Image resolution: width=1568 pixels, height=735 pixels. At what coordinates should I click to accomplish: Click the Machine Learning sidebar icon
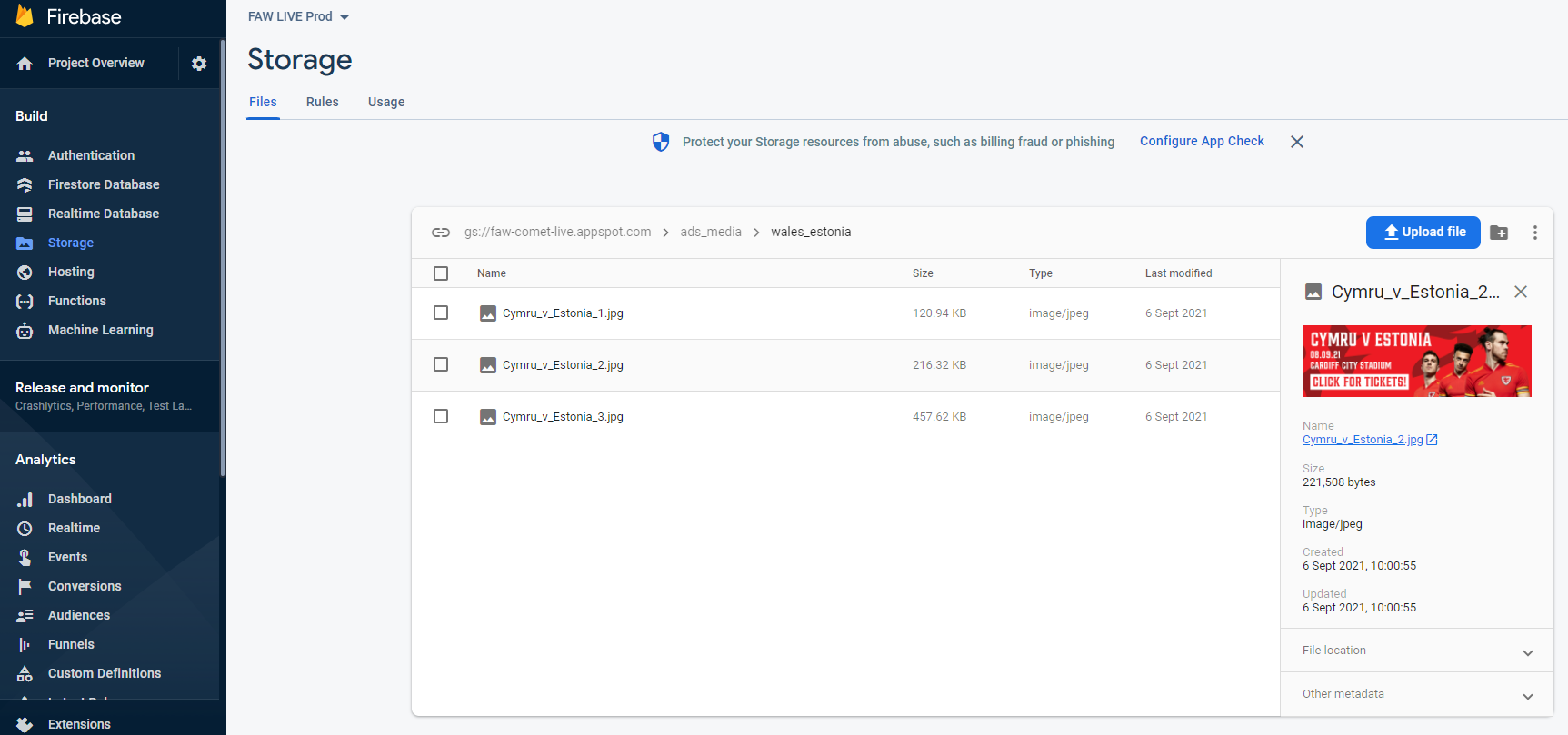[x=25, y=331]
